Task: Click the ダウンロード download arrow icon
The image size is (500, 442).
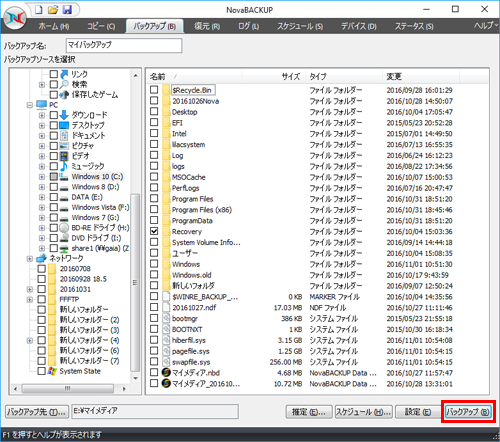Action: pos(64,115)
